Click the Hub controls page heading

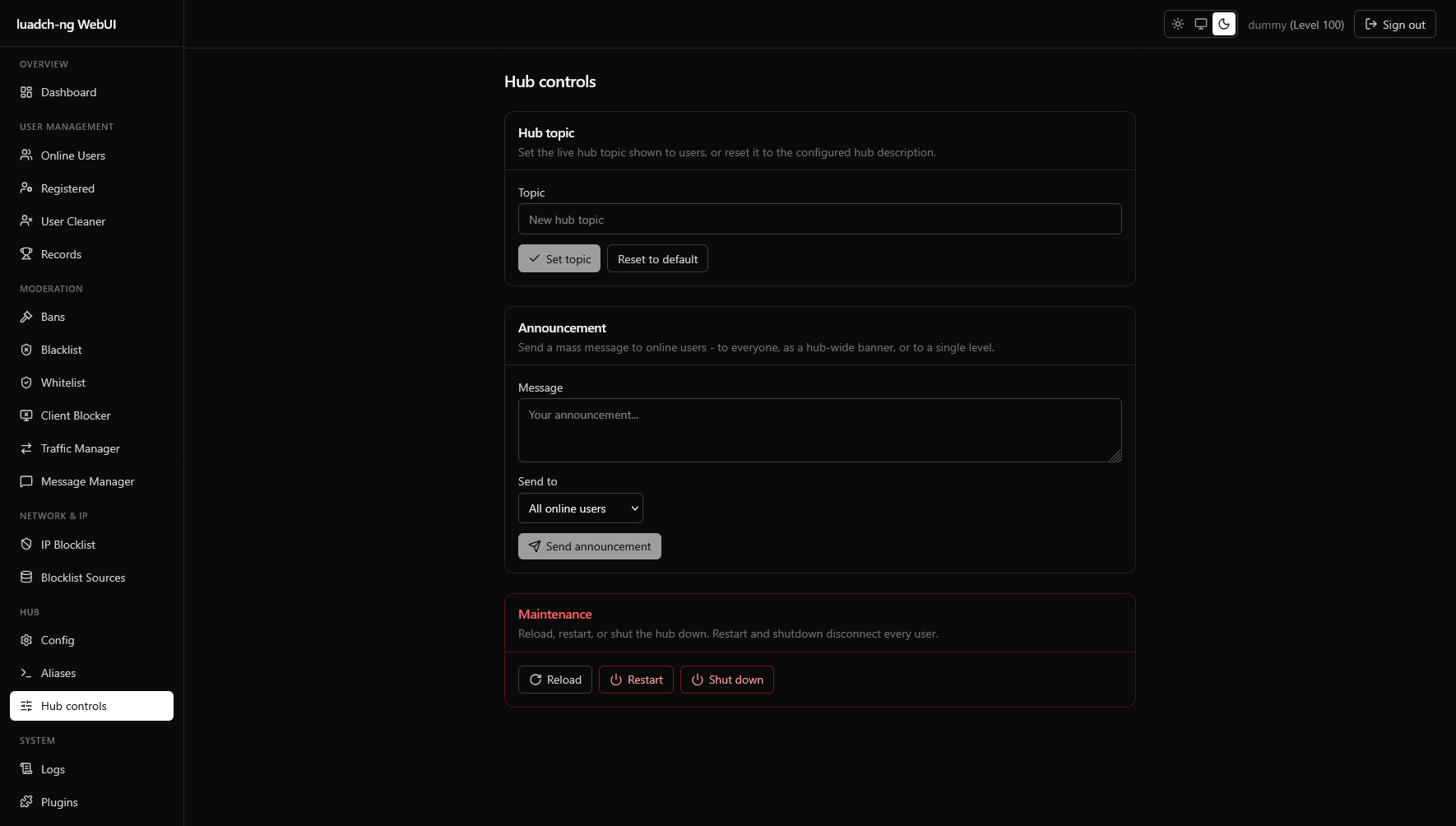pos(549,81)
